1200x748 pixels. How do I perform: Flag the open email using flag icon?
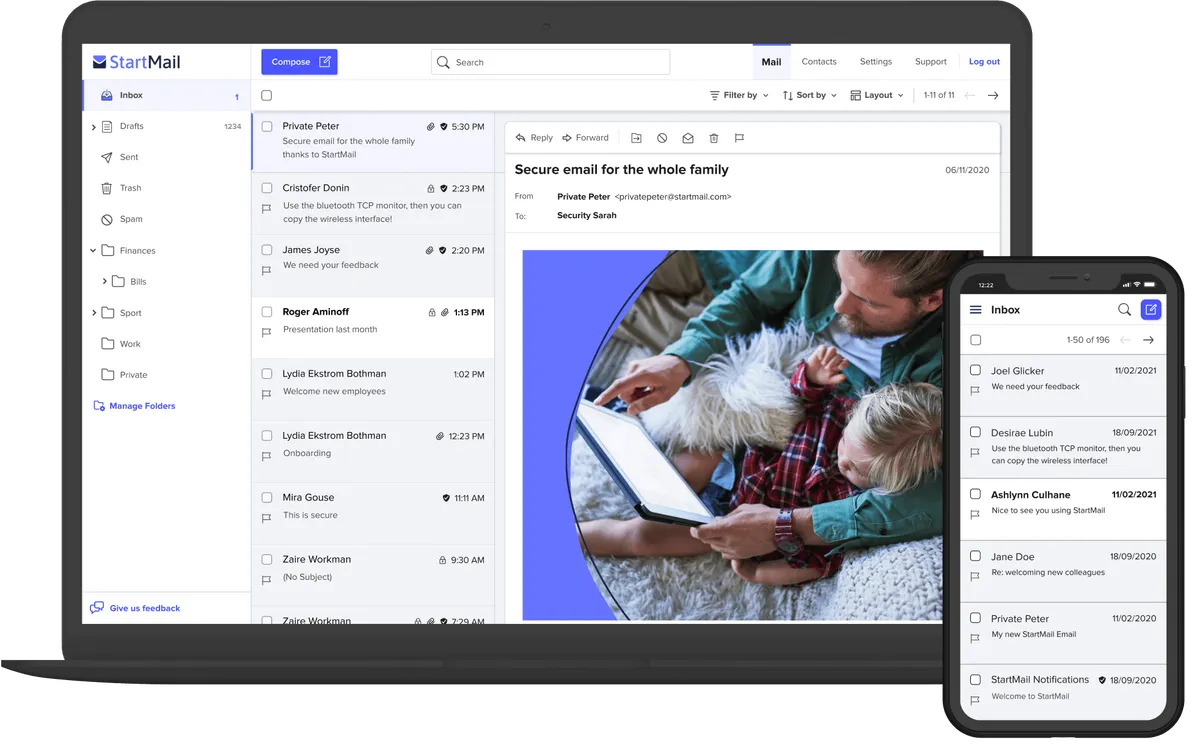point(739,138)
